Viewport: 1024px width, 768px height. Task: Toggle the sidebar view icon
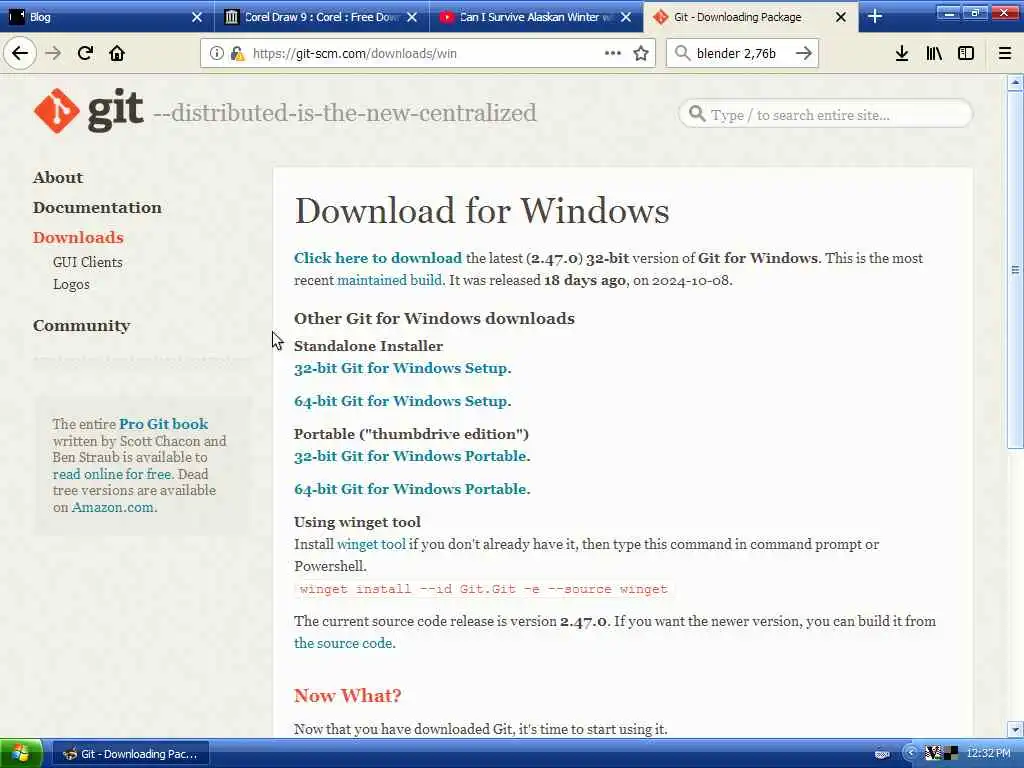[x=966, y=54]
